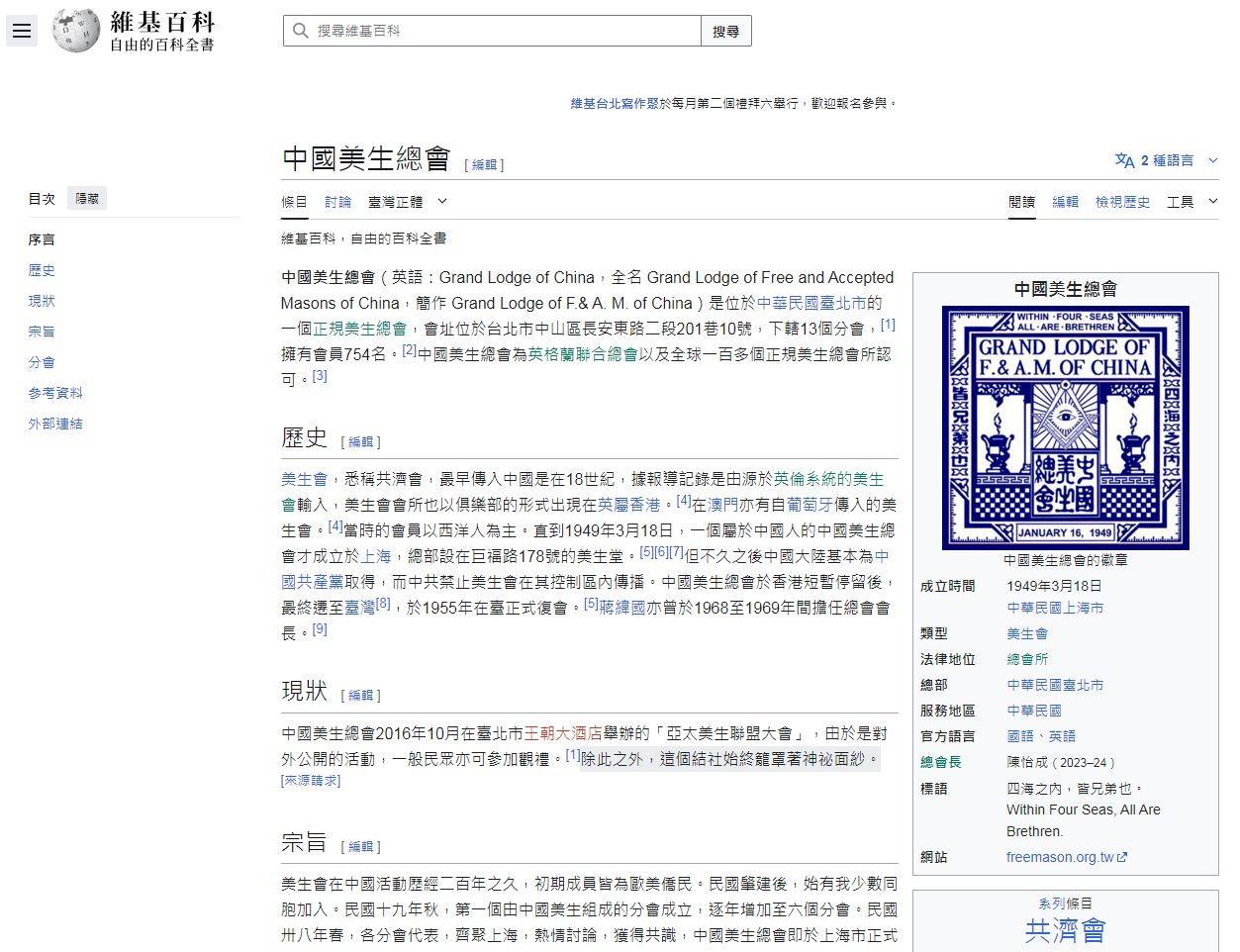Switch to the 討論 discussion tab
Viewport: 1240px width, 952px height.
coord(337,202)
